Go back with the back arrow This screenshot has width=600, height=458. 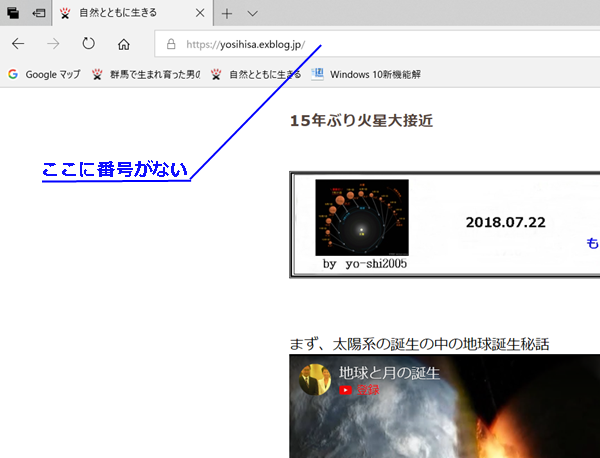pyautogui.click(x=18, y=44)
